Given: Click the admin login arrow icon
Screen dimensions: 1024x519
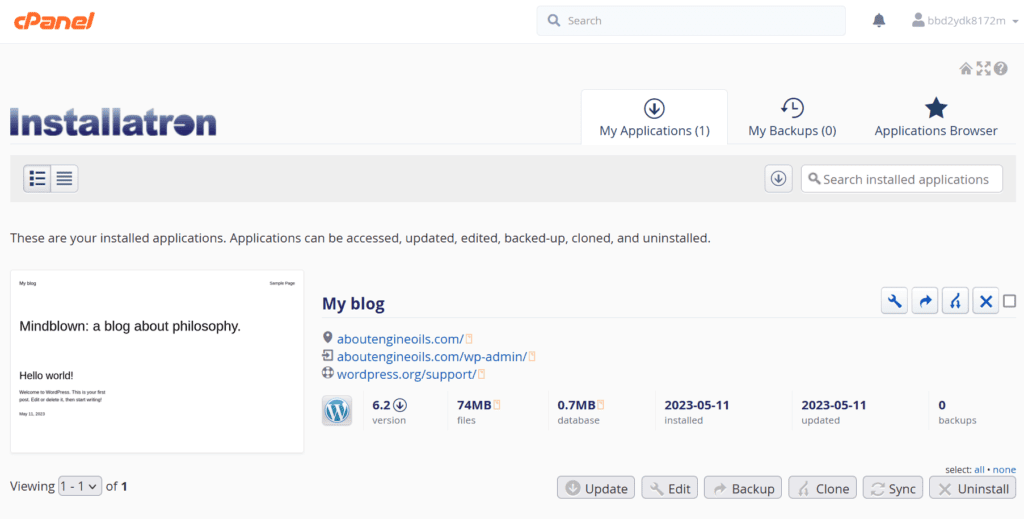Looking at the screenshot, I should pos(328,356).
